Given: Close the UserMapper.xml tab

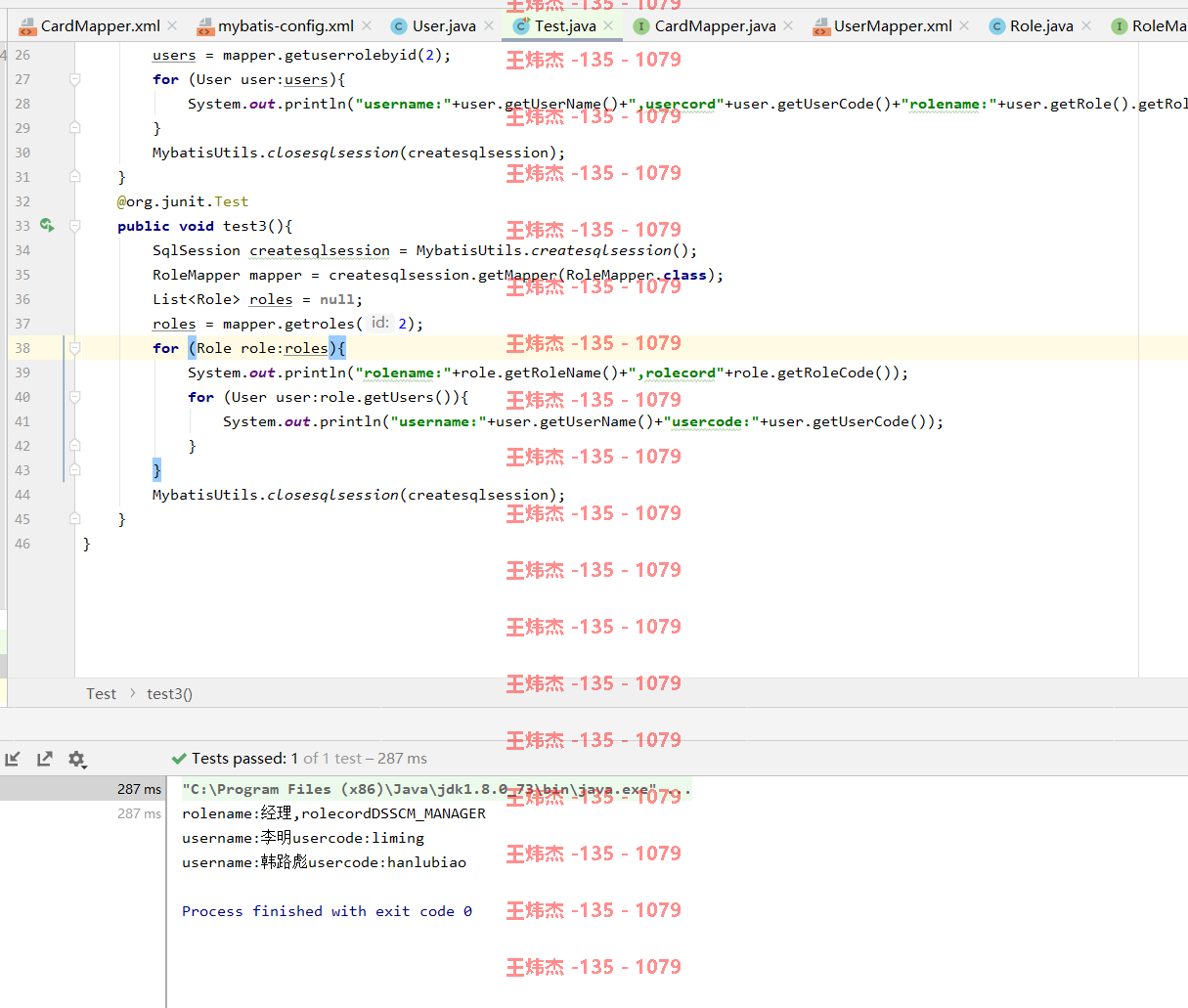Looking at the screenshot, I should (964, 25).
